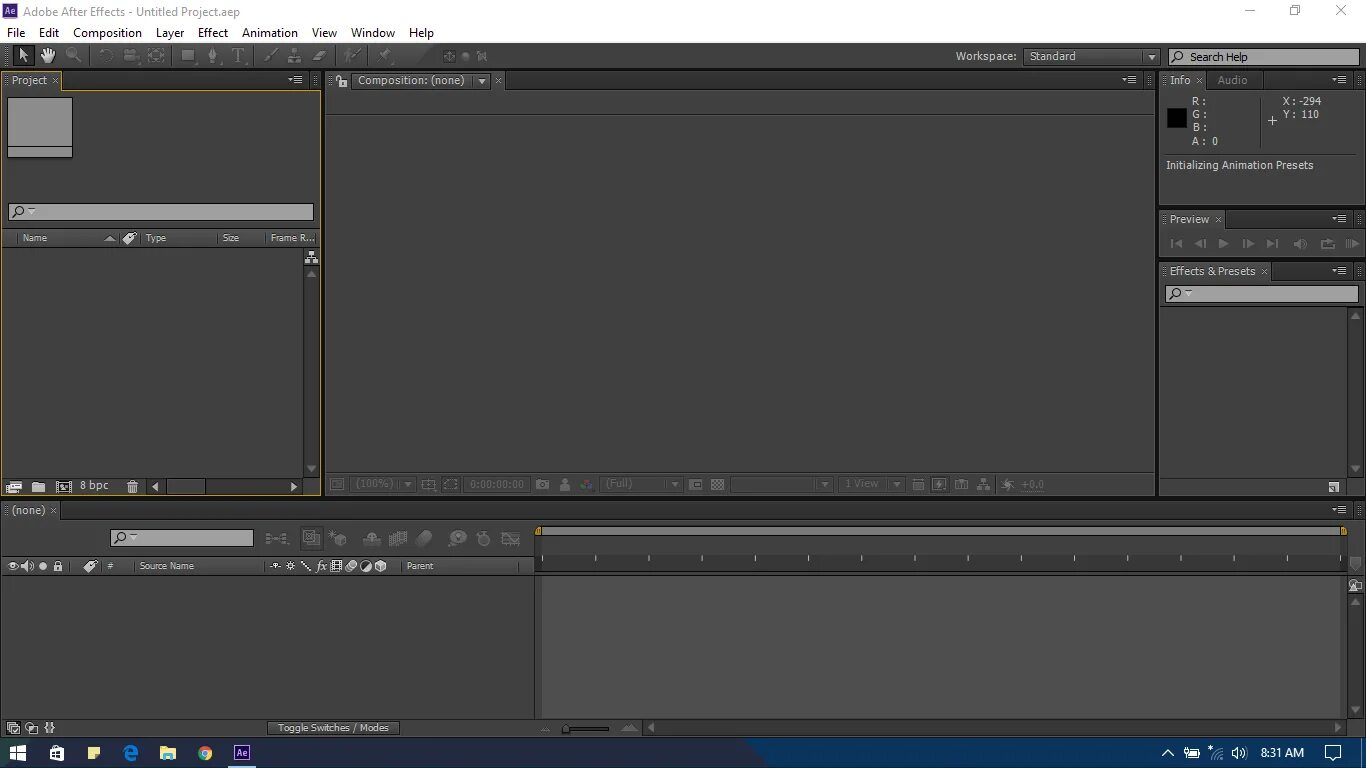Open the viewer magnification (100%) dropdown
This screenshot has height=768, width=1366.
coord(383,484)
